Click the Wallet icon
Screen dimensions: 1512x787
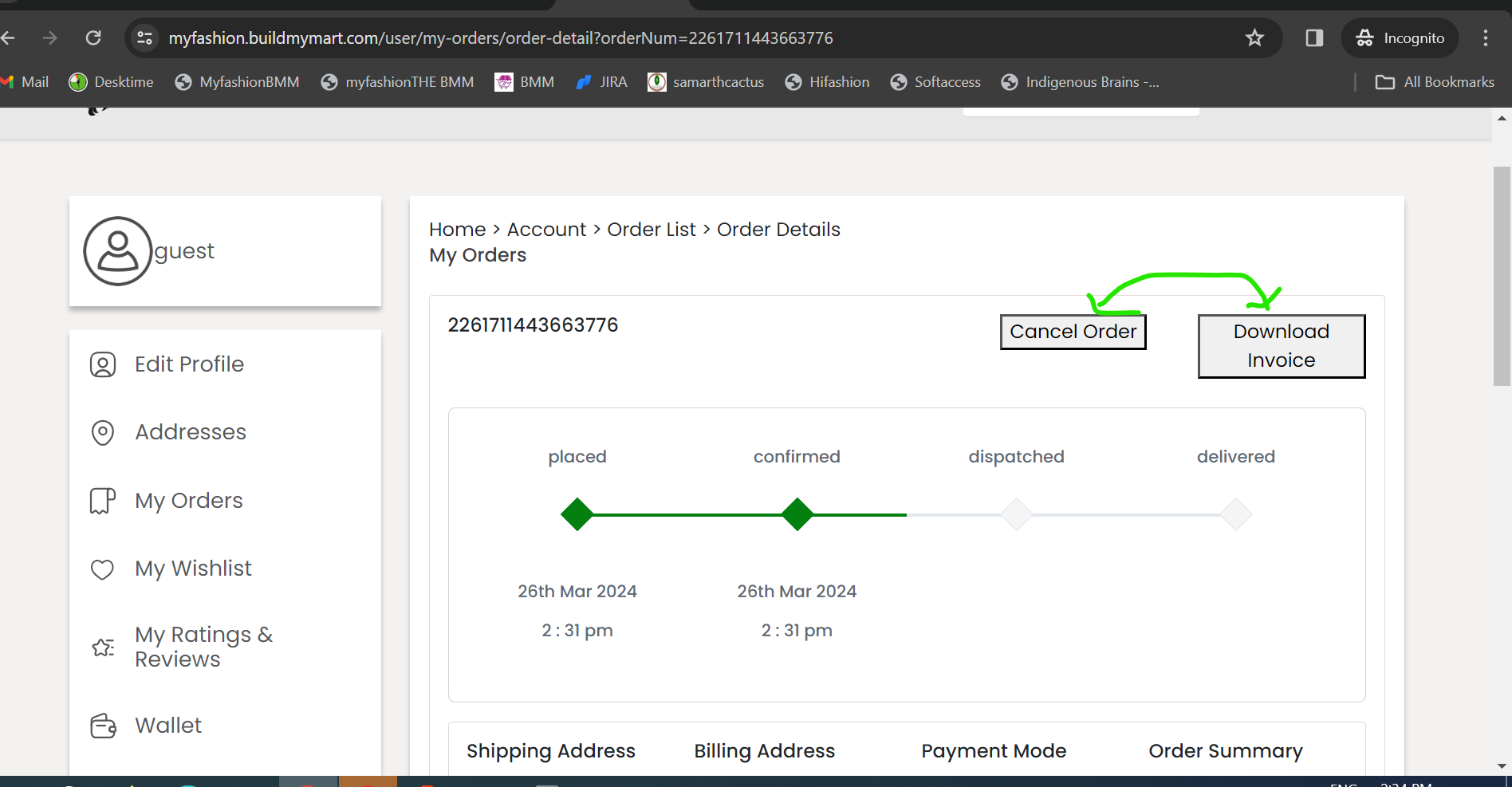tap(103, 726)
